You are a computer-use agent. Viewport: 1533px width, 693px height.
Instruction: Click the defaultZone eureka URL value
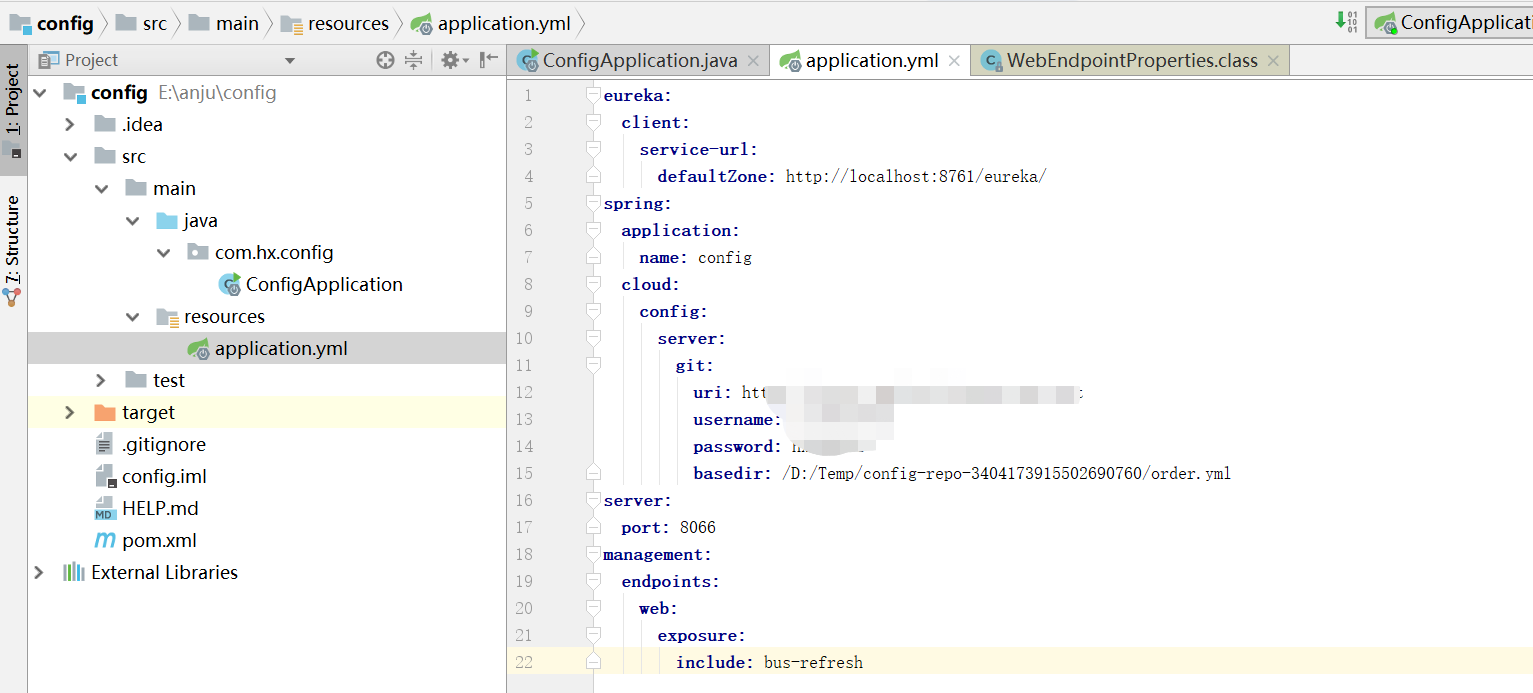pos(916,177)
